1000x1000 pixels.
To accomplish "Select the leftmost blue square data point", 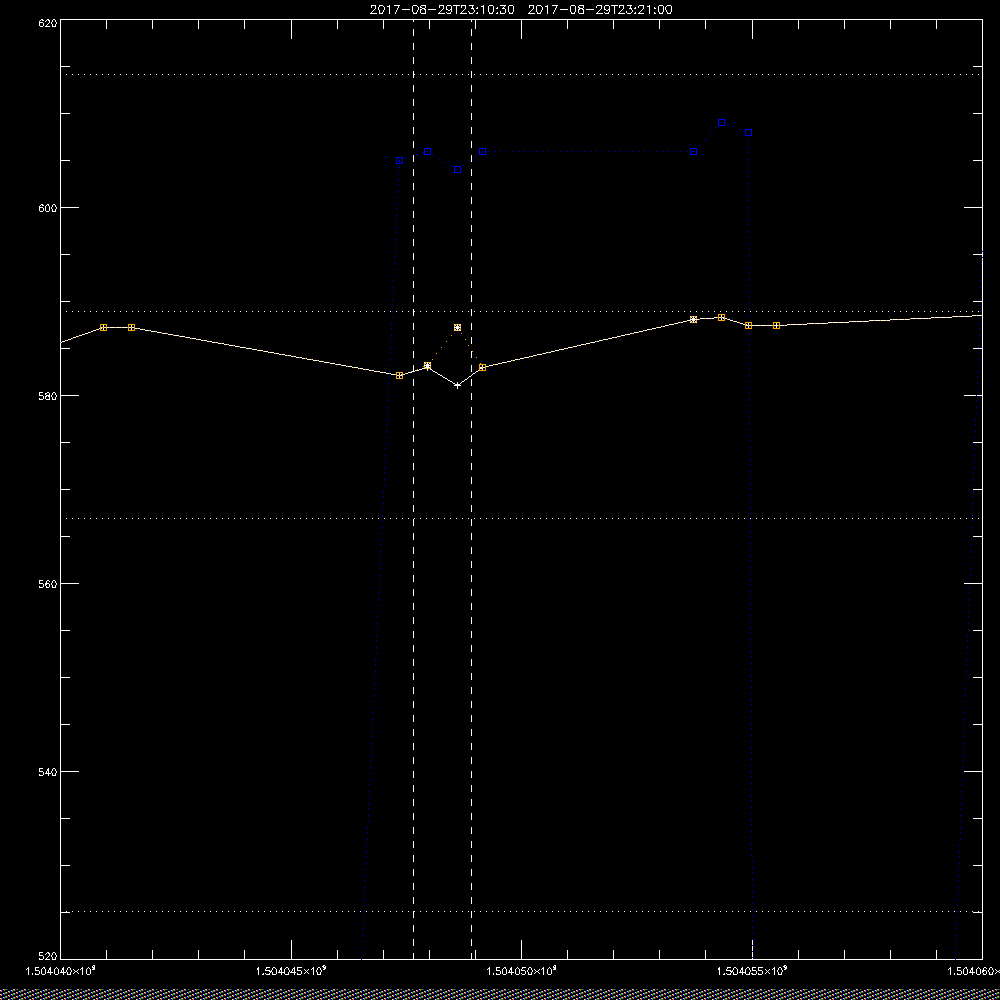I will tap(399, 161).
